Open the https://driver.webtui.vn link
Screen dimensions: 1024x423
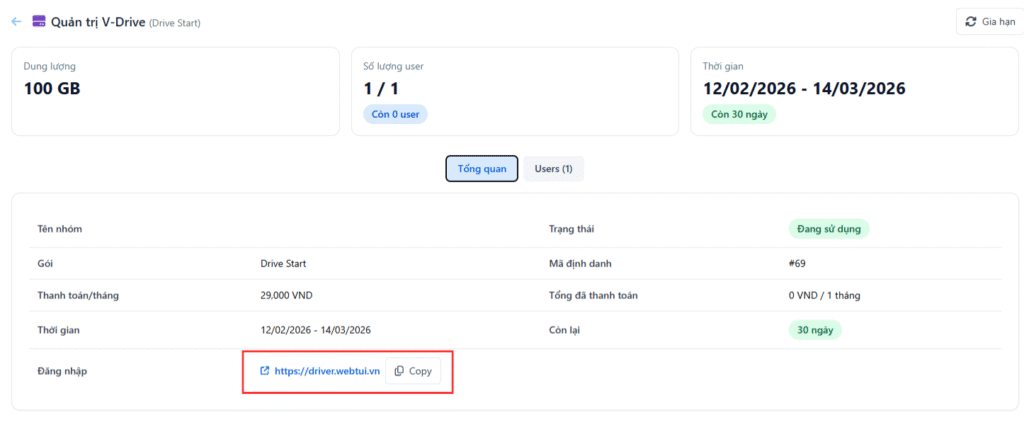tap(327, 371)
